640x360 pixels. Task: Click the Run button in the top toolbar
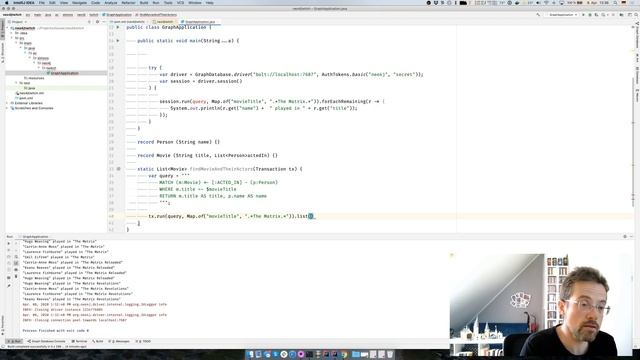pos(583,15)
